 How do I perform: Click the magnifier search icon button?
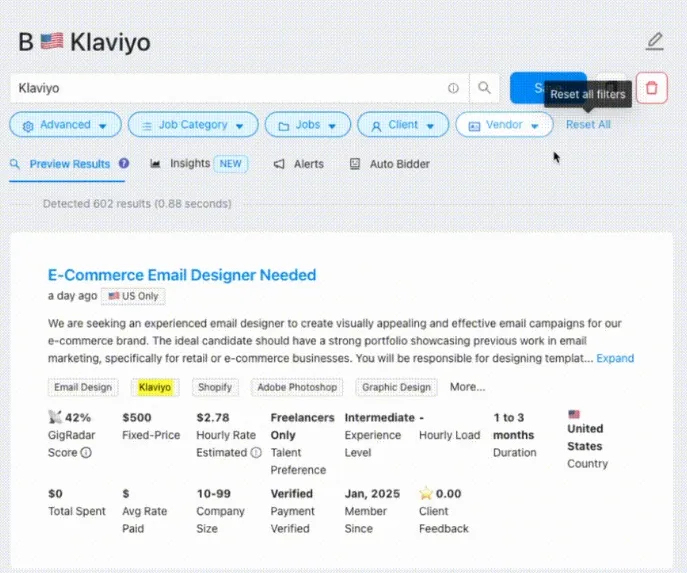coord(484,88)
